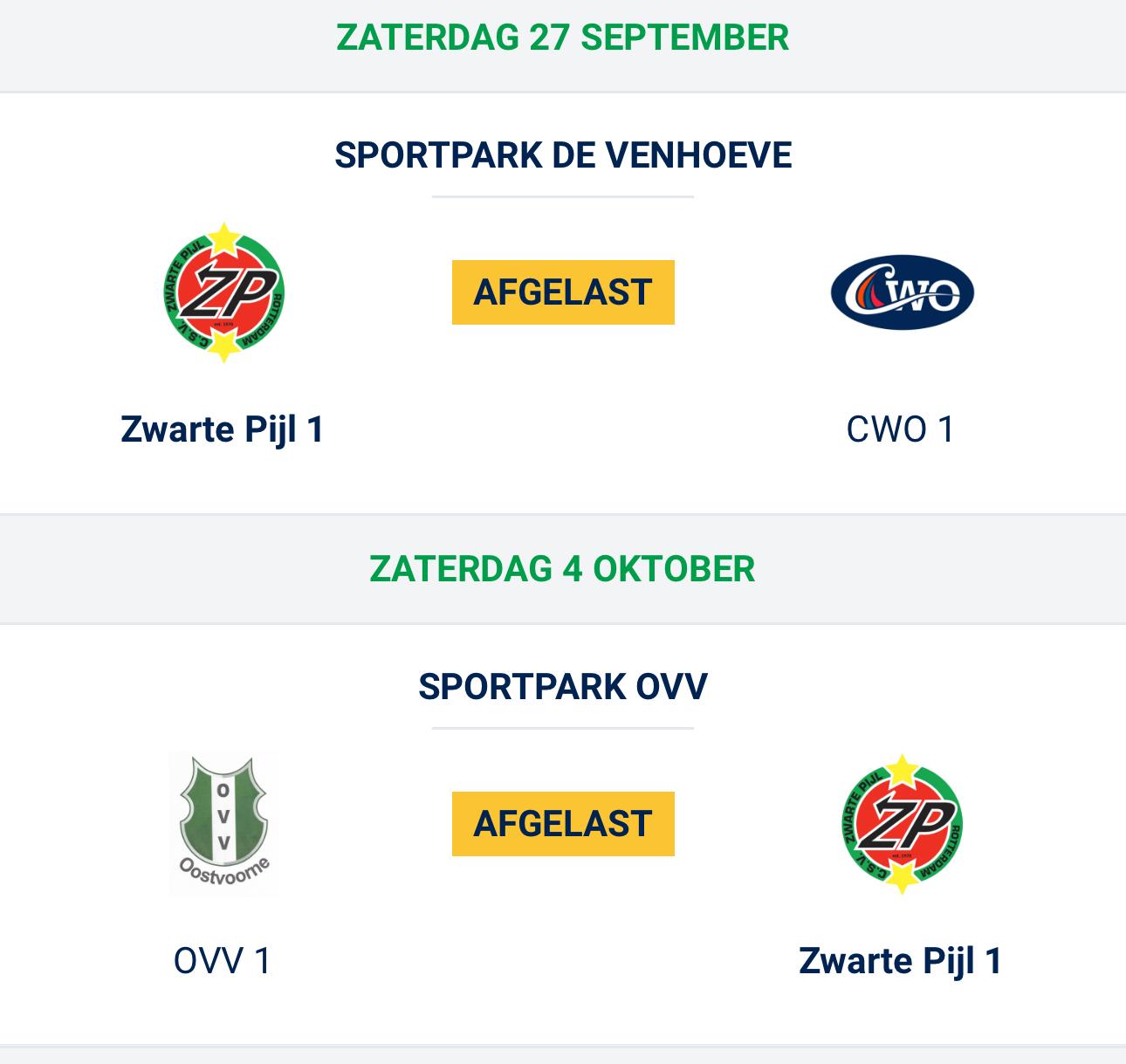Click the Zwarte Pijl crest opposite CWO

(x=224, y=292)
